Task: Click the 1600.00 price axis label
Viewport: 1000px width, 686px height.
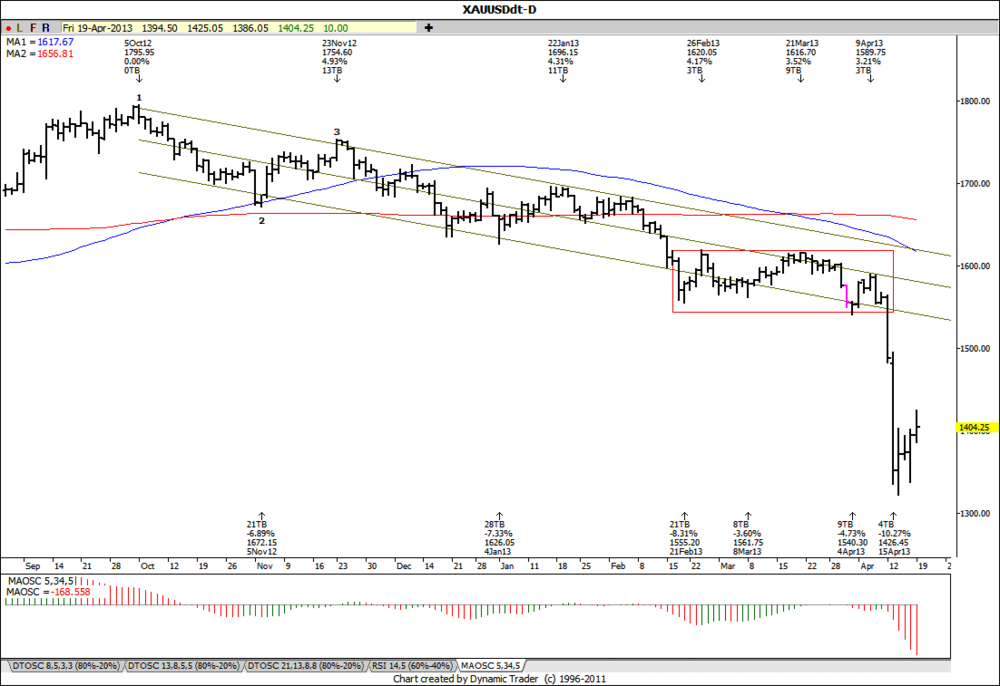Action: click(x=975, y=266)
